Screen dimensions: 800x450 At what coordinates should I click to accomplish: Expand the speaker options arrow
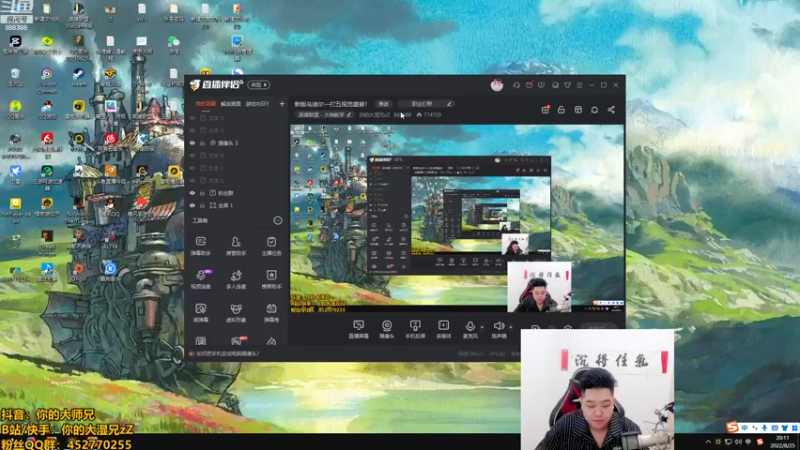click(x=511, y=327)
